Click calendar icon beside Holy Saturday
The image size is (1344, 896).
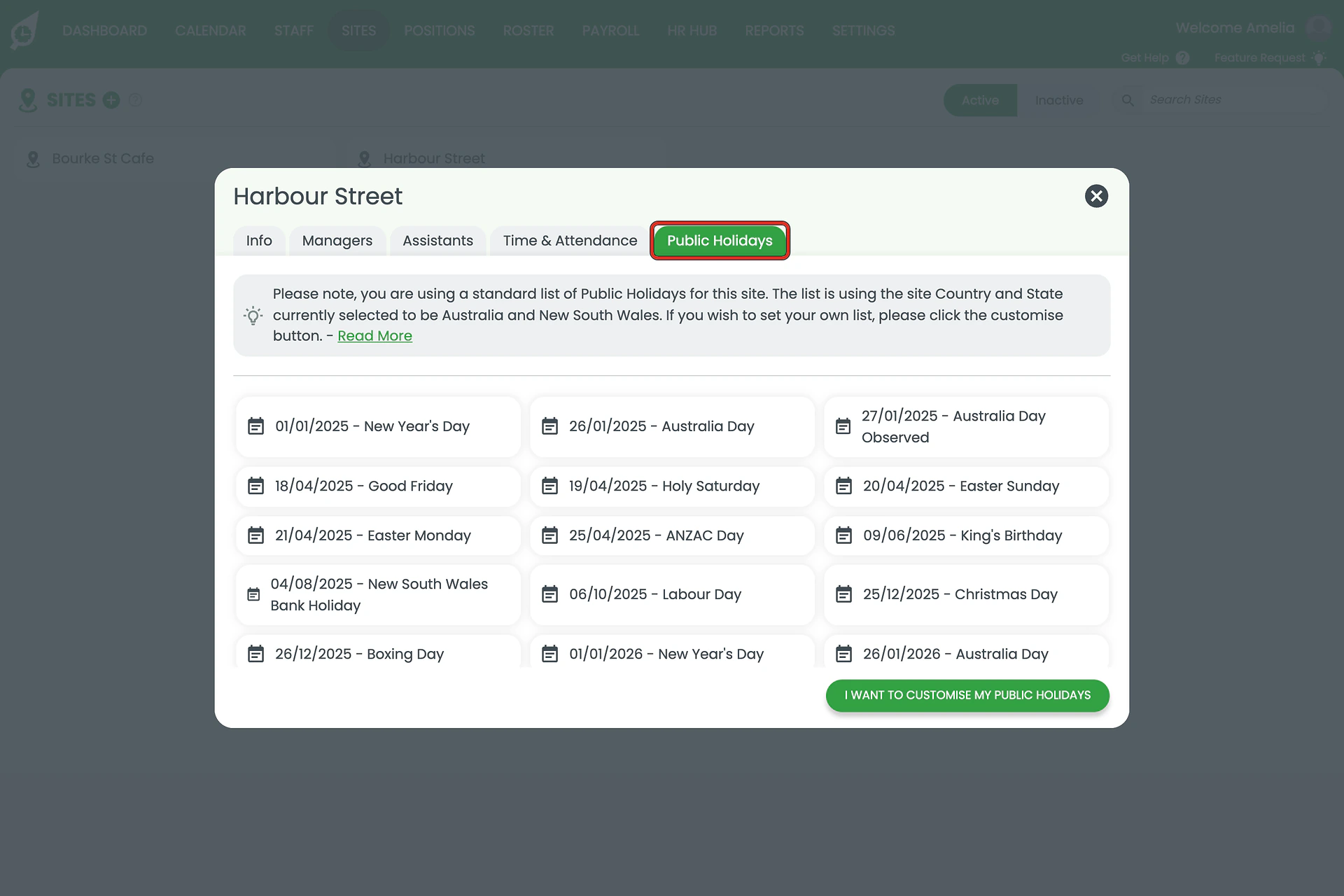(x=550, y=486)
